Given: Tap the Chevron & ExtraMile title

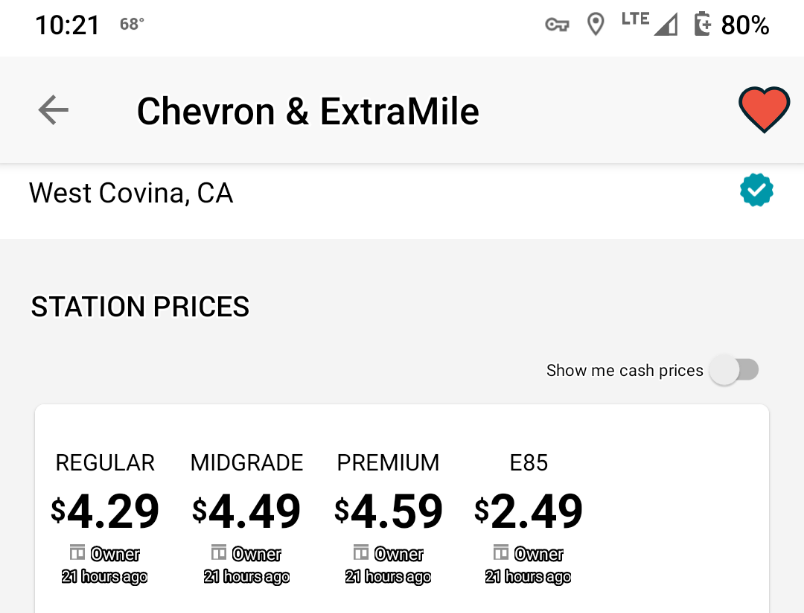Looking at the screenshot, I should 308,111.
